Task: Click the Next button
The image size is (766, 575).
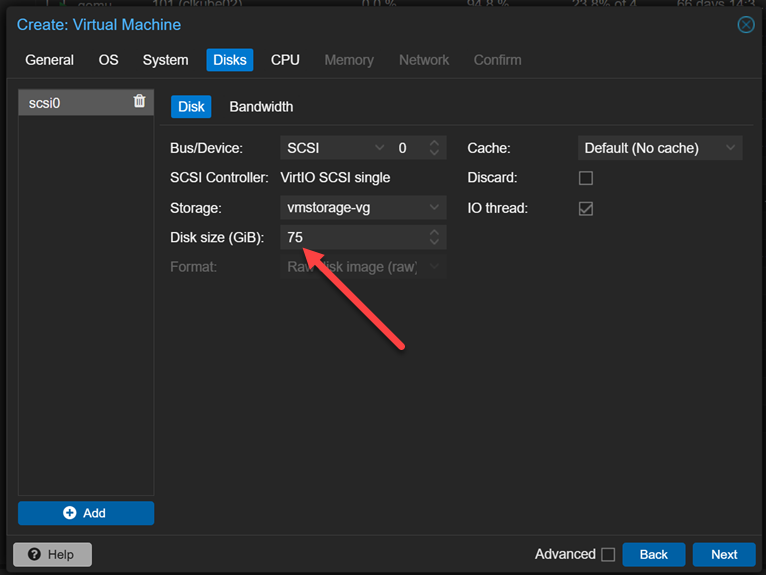Action: click(x=724, y=554)
